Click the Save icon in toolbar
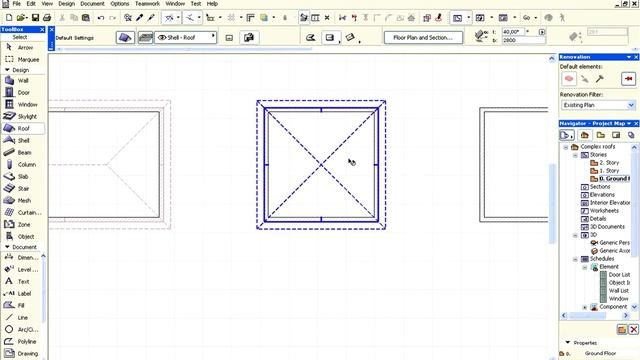Image resolution: width=640 pixels, height=360 pixels. (x=36, y=18)
